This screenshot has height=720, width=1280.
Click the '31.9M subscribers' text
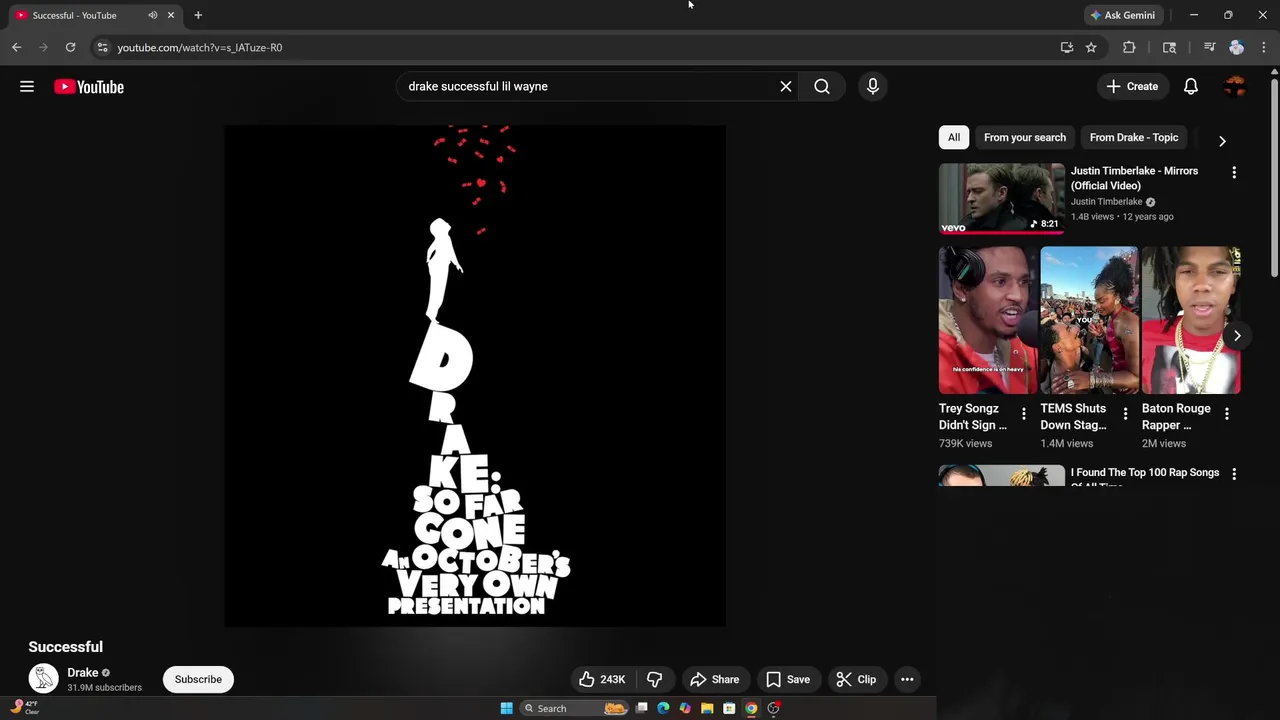pos(104,688)
